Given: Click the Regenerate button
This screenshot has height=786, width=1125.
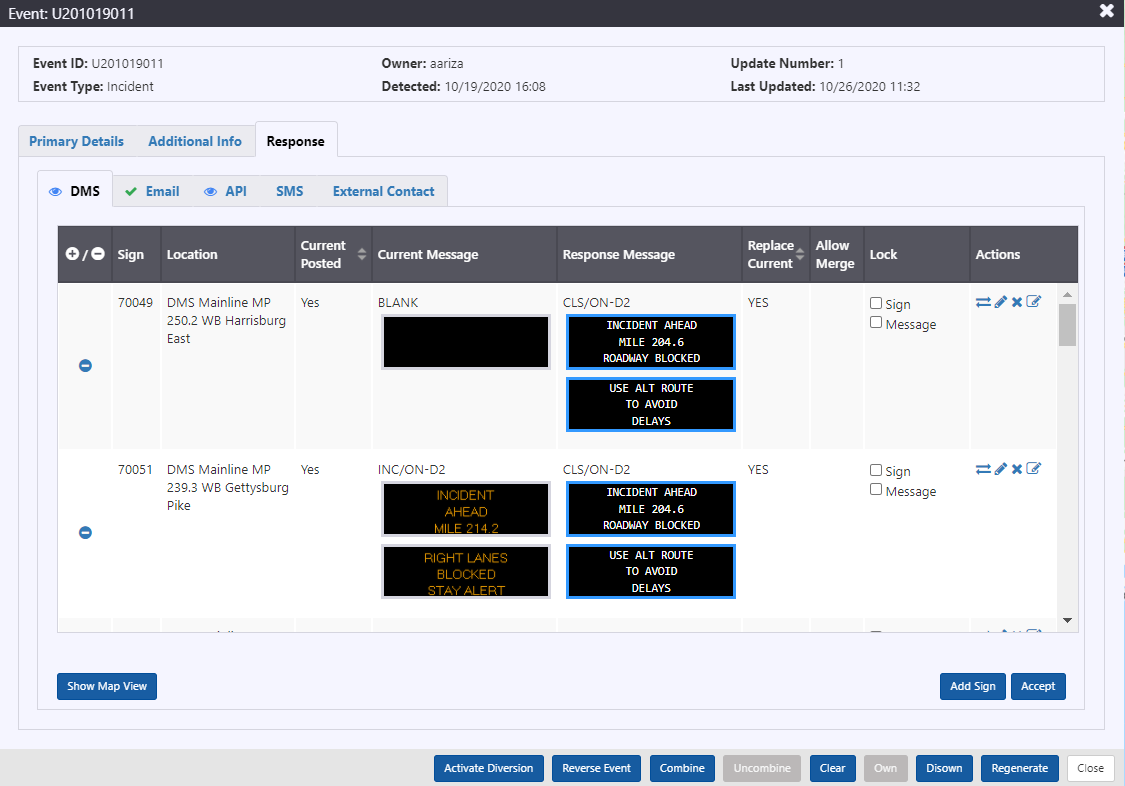Looking at the screenshot, I should [1020, 768].
